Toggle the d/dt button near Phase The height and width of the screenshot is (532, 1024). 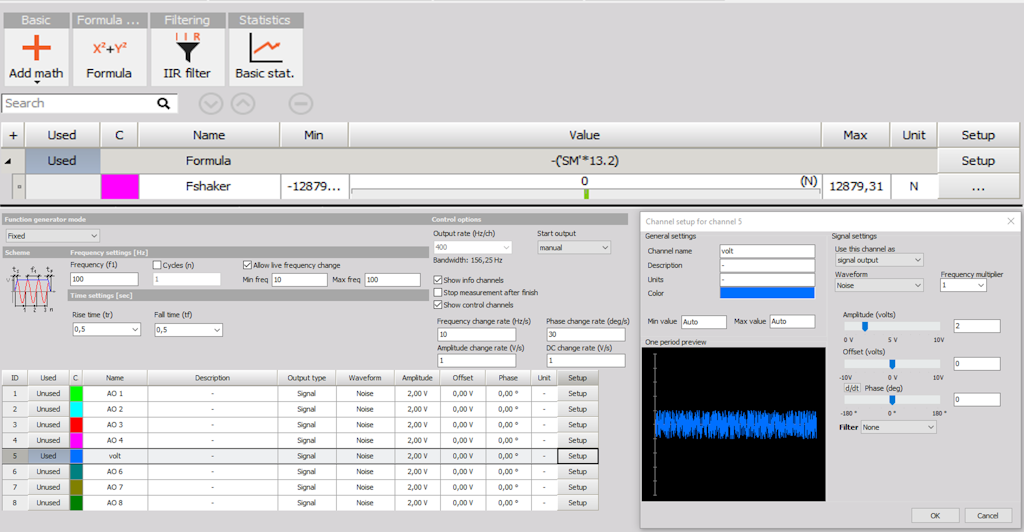pyautogui.click(x=852, y=388)
